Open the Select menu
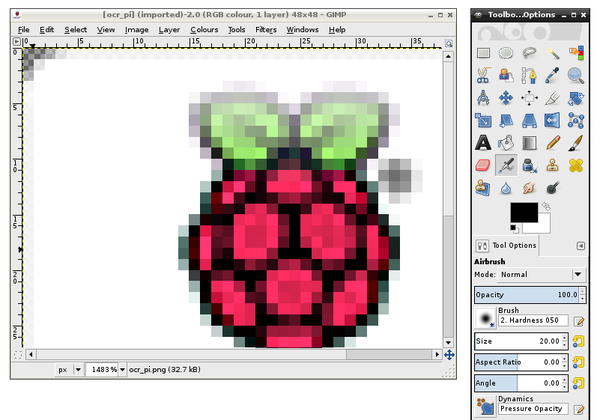The height and width of the screenshot is (420, 600). 75,29
